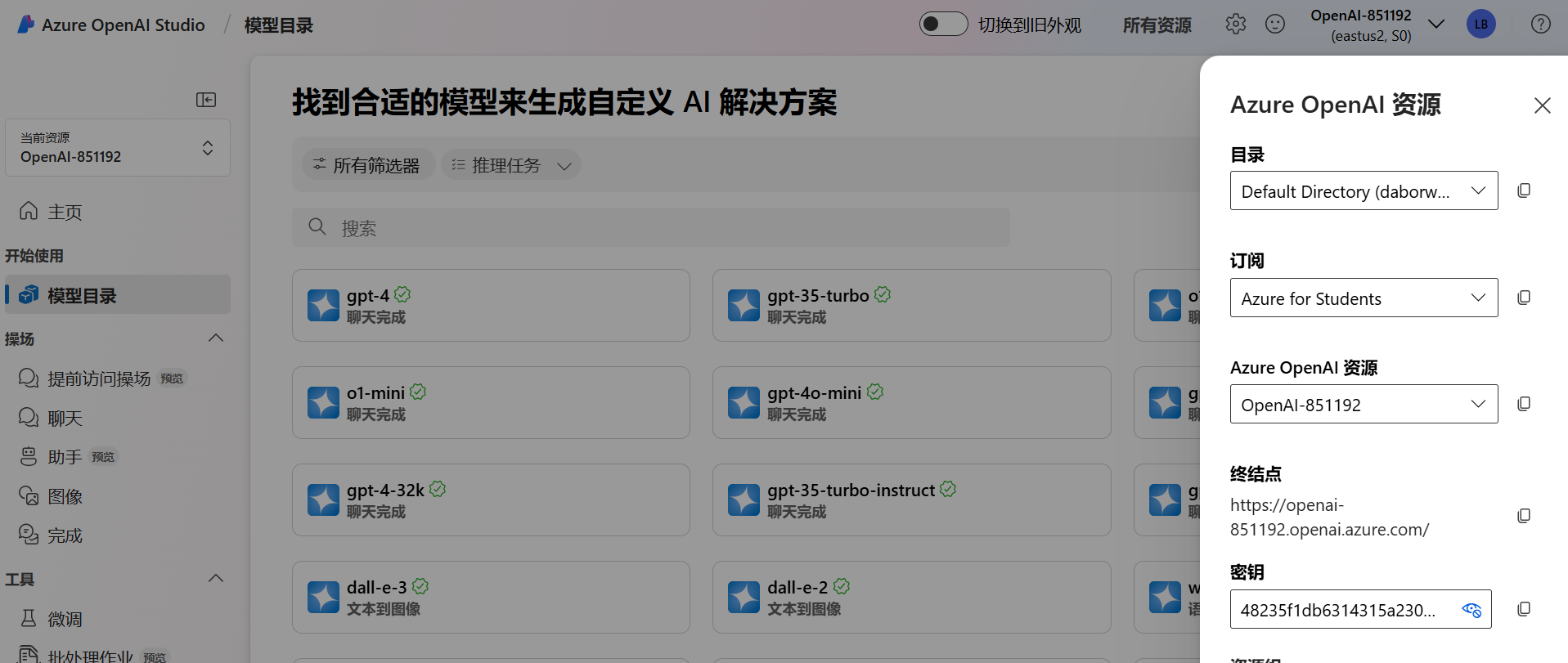Copy the 订阅 subscription value
This screenshot has width=1568, height=663.
[1524, 298]
